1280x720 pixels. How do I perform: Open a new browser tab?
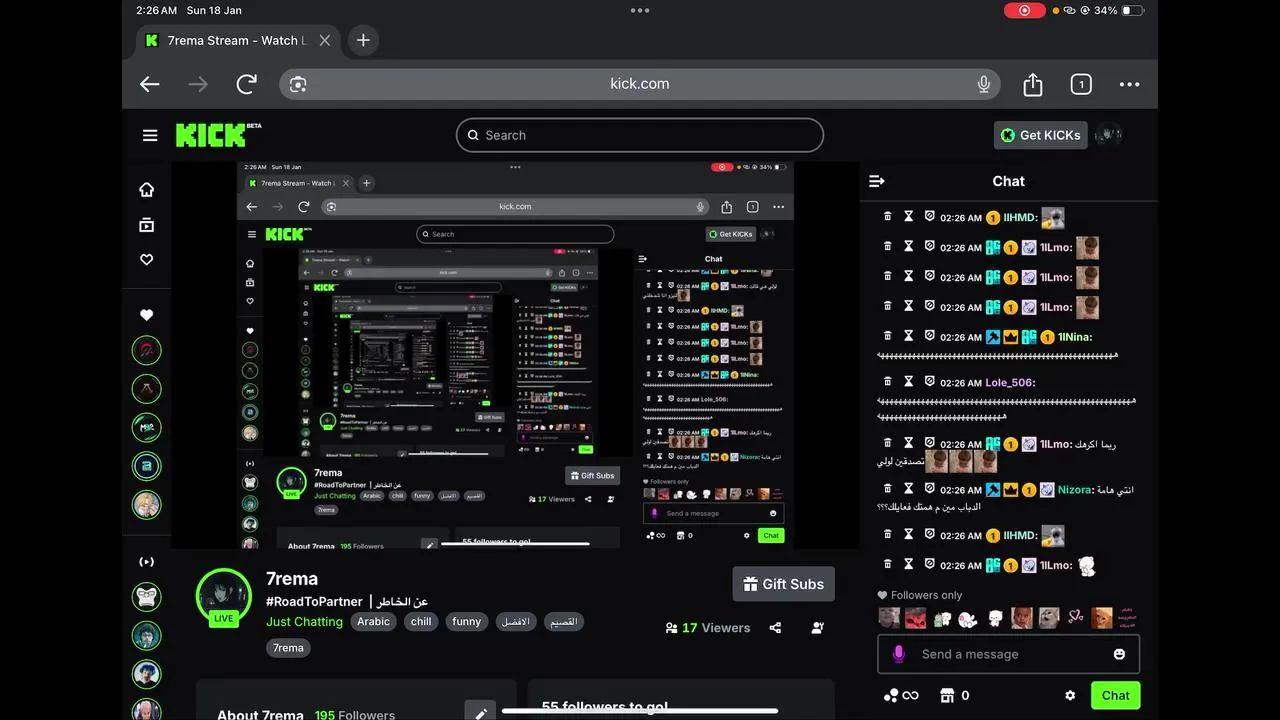[363, 40]
